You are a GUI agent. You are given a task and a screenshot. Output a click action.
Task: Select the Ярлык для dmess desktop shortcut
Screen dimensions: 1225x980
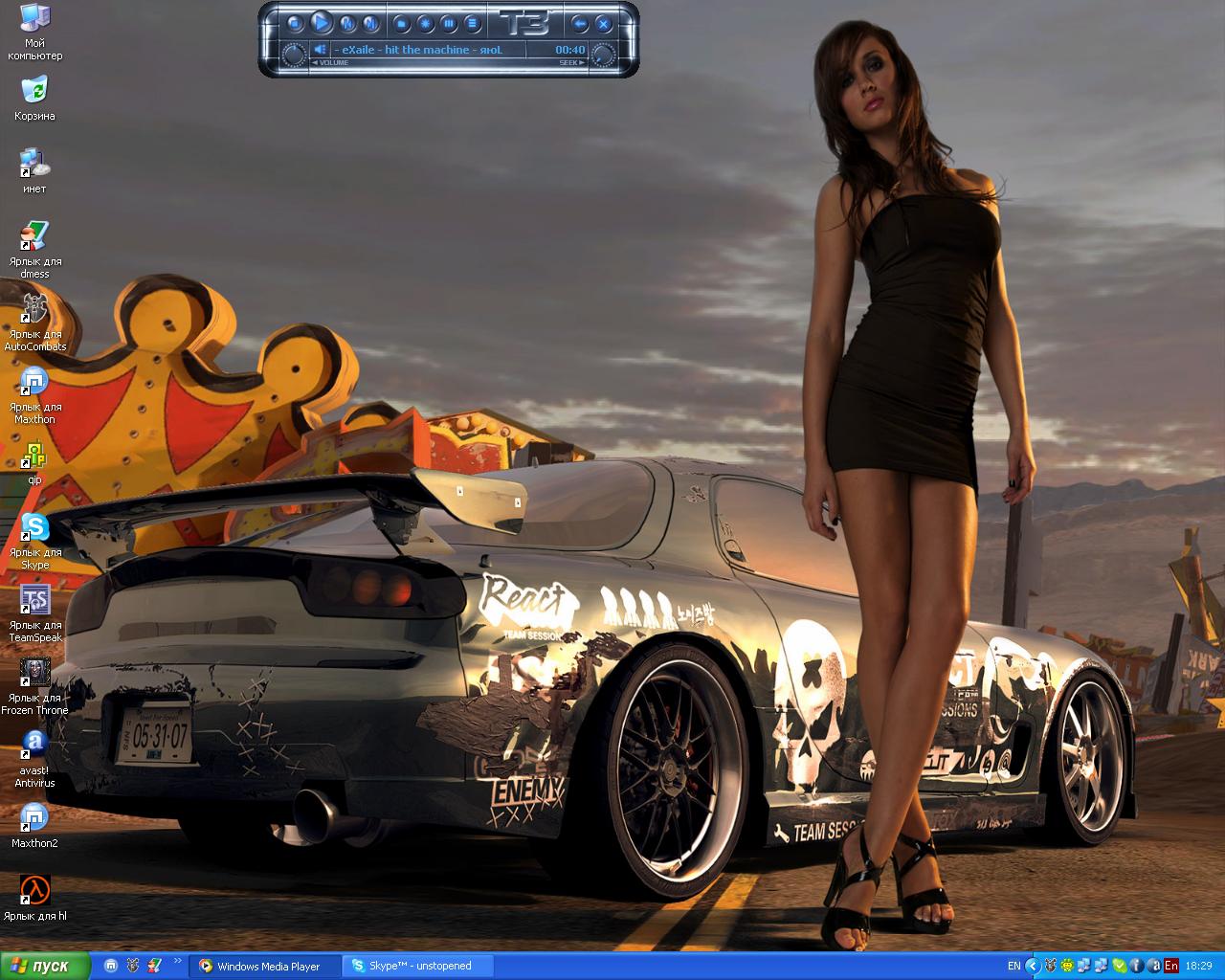tap(34, 250)
